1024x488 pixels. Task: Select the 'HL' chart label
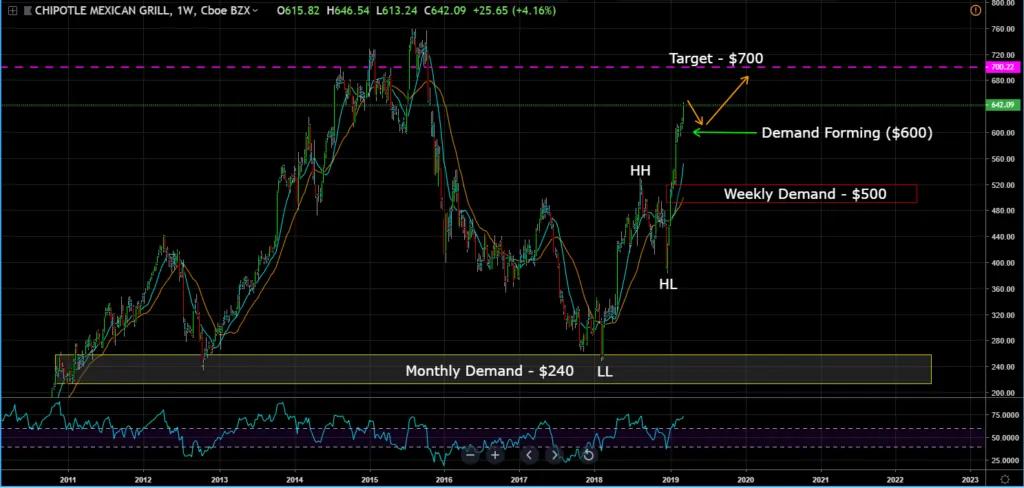pos(667,284)
